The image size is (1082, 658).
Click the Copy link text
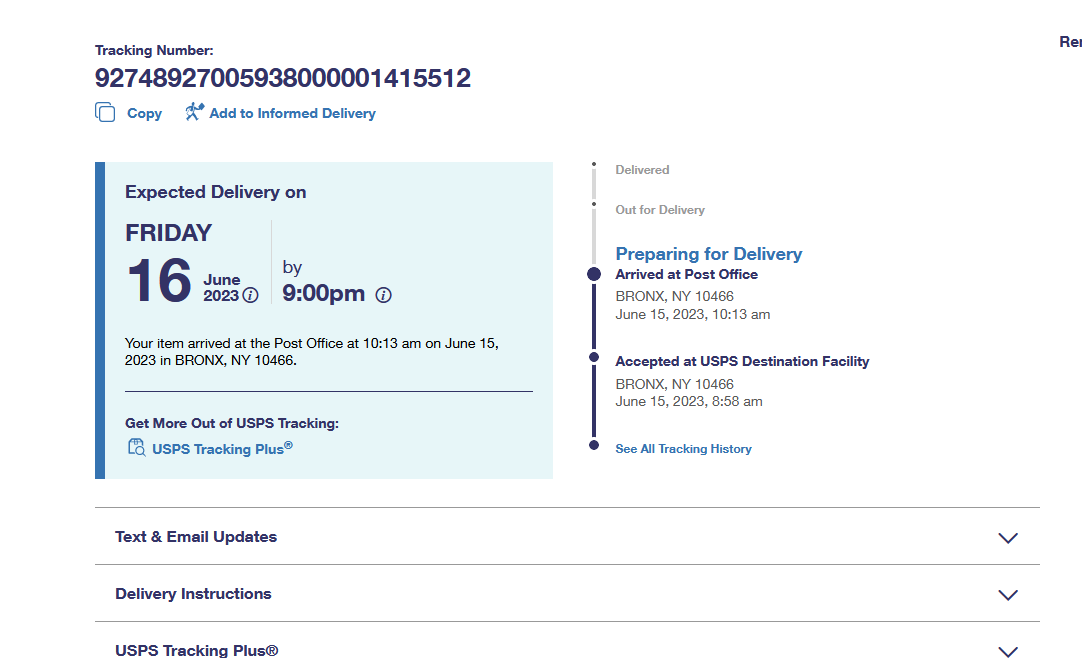click(144, 114)
